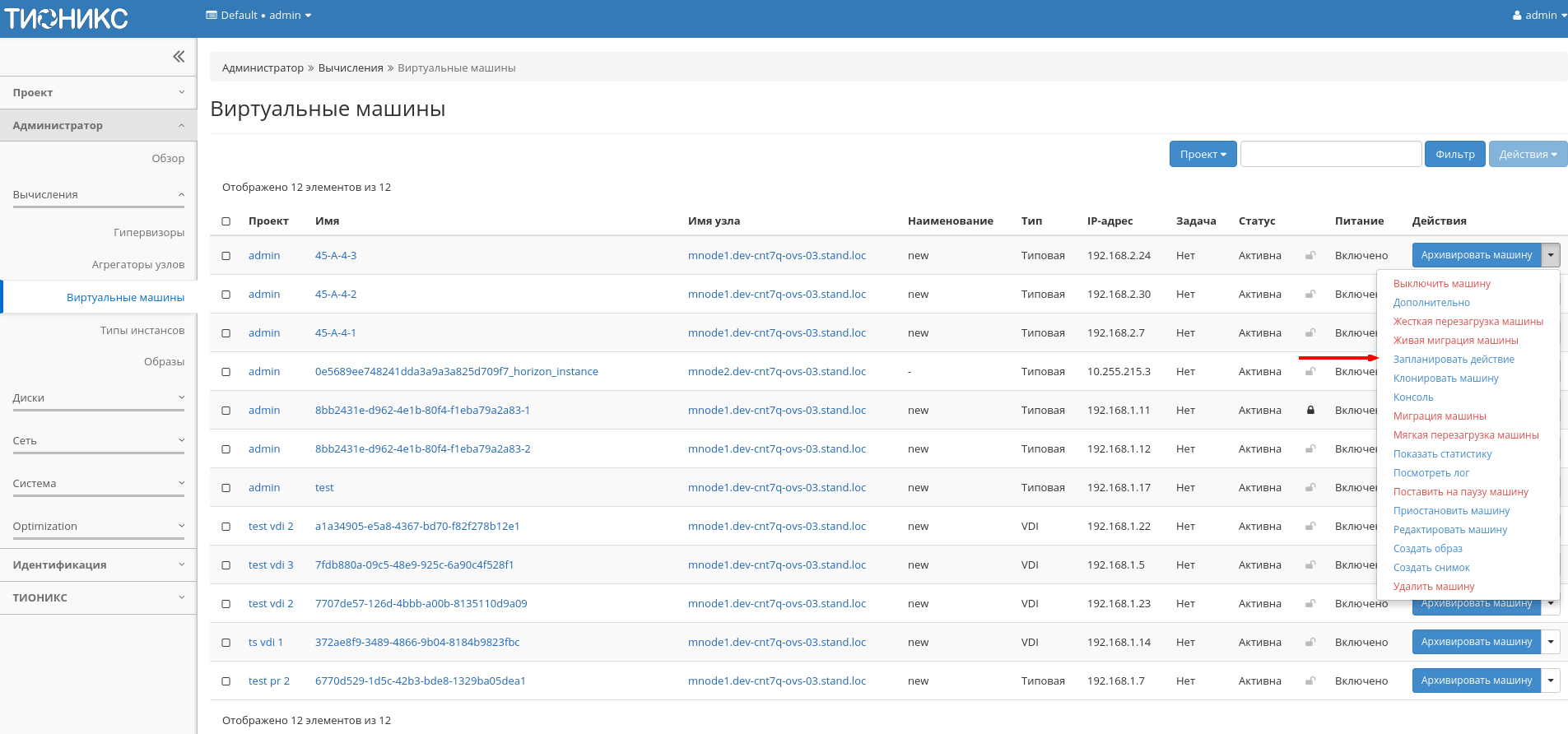Check the box for machine 45-A-4-3
Viewport: 1568px width, 734px height.
pyautogui.click(x=226, y=256)
